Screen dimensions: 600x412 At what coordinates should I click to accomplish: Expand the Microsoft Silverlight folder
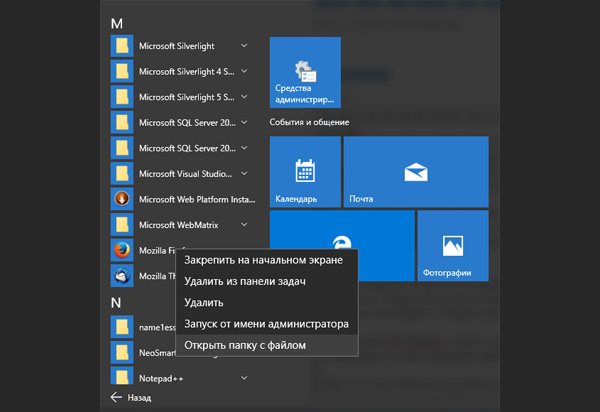(244, 45)
